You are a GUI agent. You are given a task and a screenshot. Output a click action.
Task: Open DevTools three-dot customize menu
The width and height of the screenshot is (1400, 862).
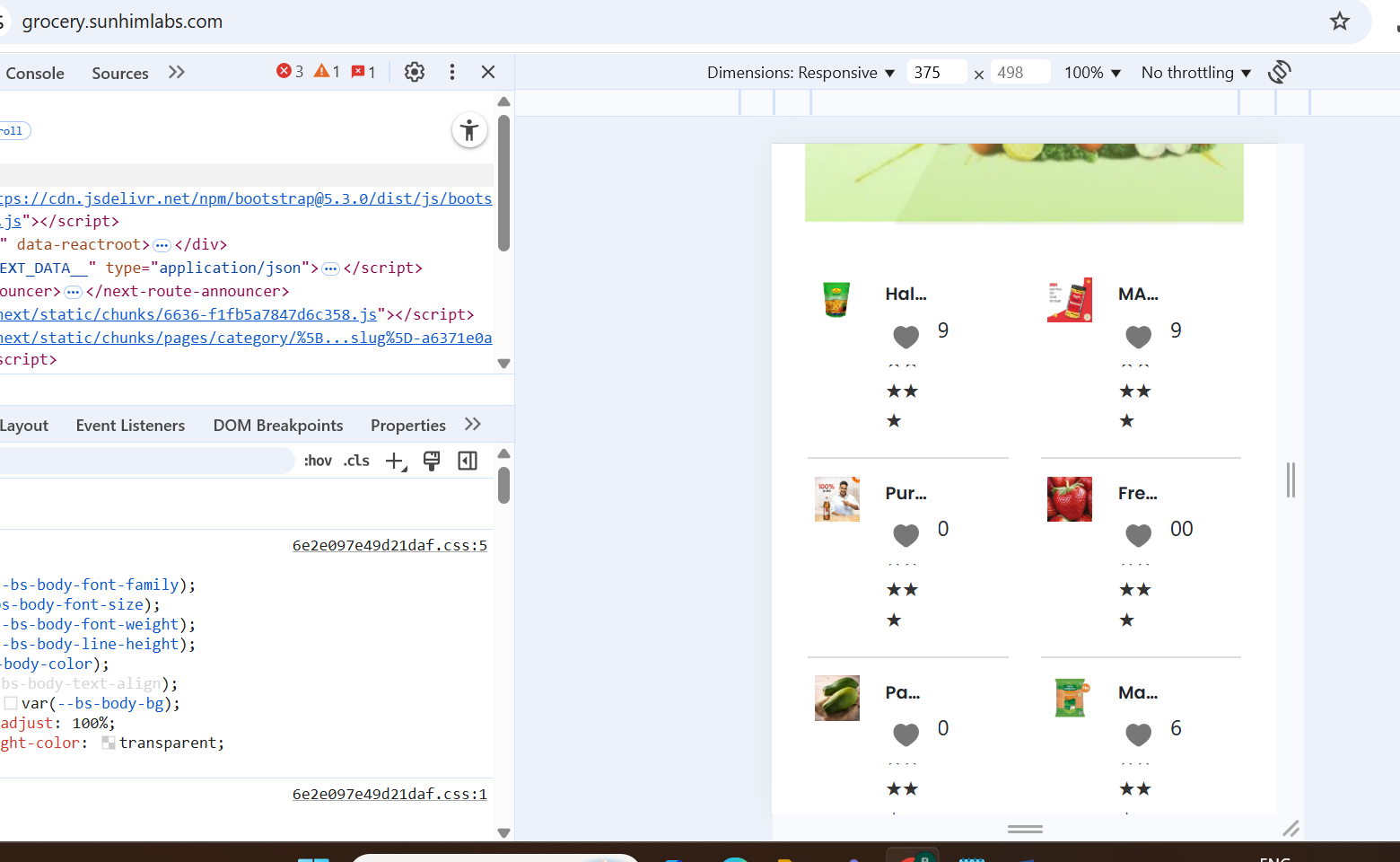(x=452, y=72)
